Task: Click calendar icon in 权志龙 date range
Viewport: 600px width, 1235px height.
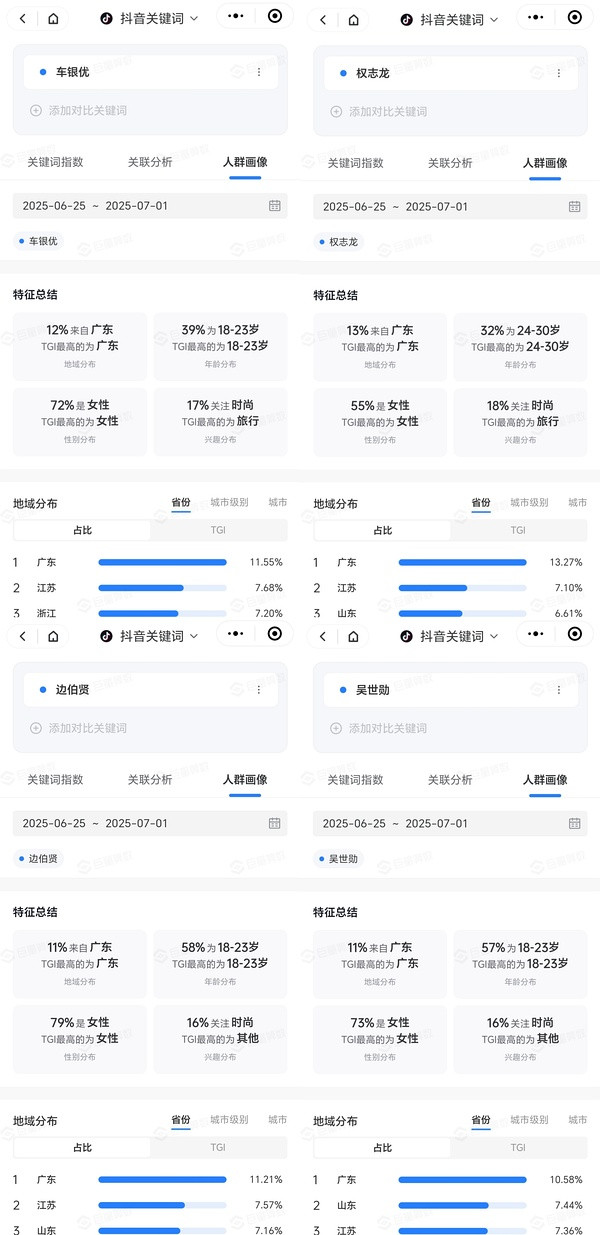Action: click(x=575, y=206)
